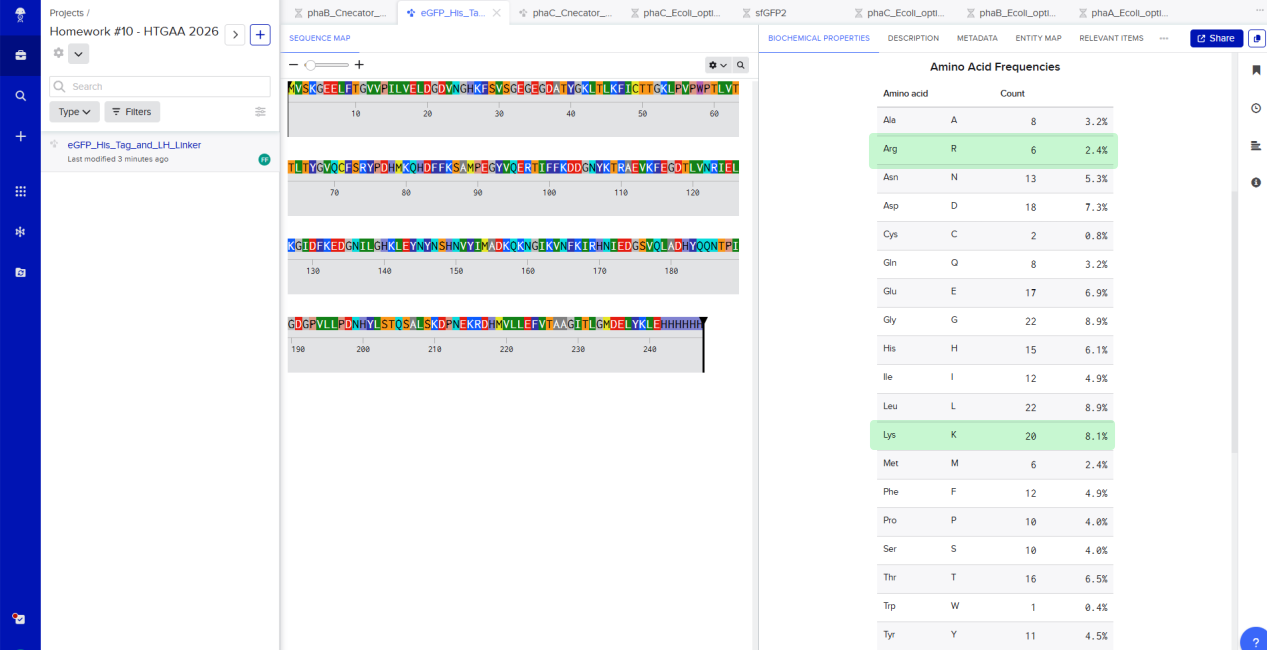
Task: Click the Filters button
Action: point(132,112)
